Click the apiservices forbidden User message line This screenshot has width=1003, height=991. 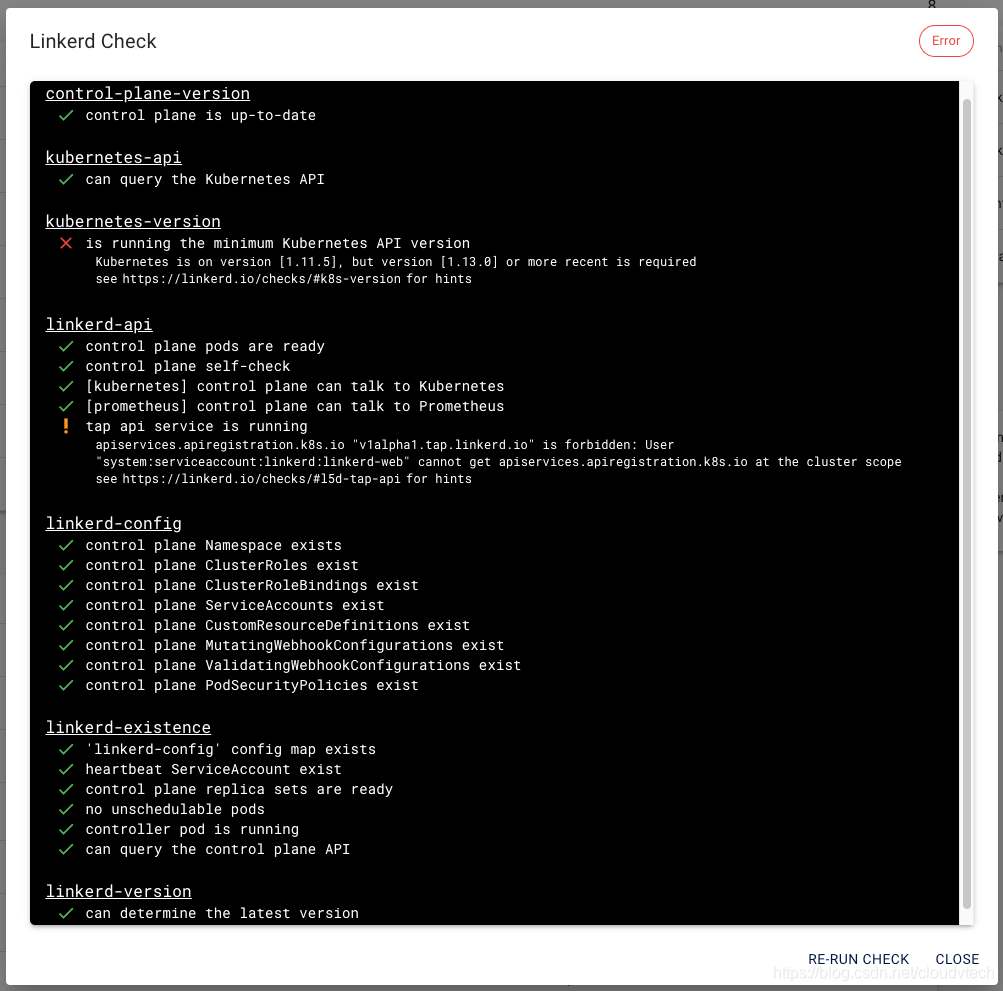pyautogui.click(x=384, y=445)
